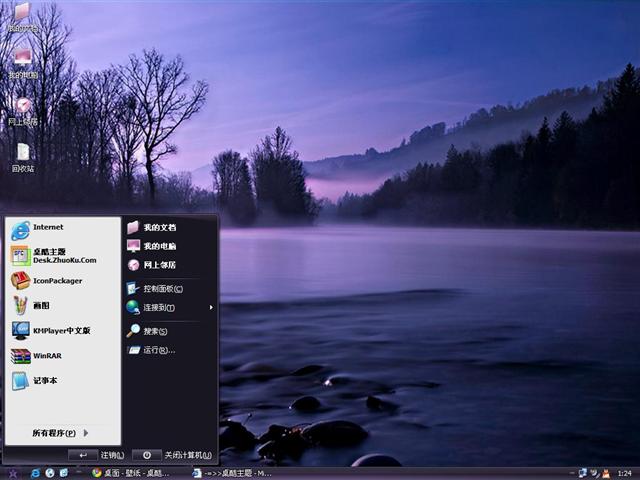The width and height of the screenshot is (640, 480).
Task: Switch to the 桌酷主题 - M... taskbar window
Action: coord(233,473)
